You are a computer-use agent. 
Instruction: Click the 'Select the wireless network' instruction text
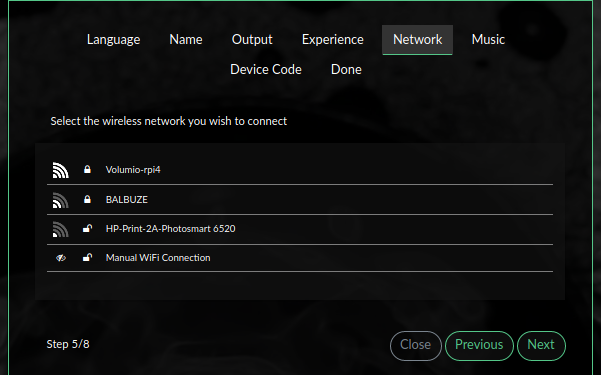[169, 121]
